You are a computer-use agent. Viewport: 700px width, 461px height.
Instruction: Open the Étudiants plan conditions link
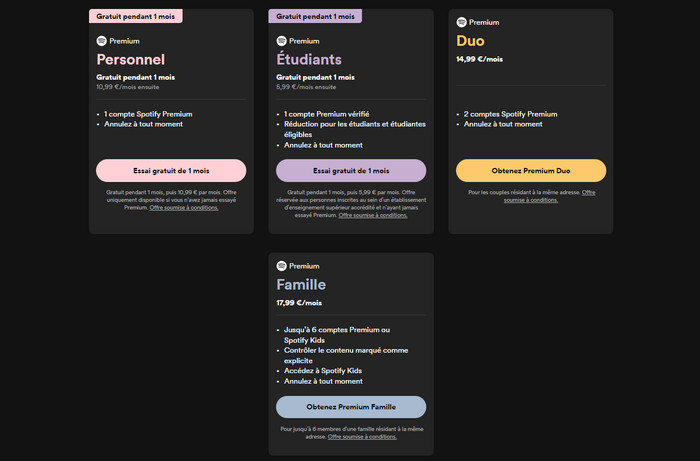click(x=372, y=215)
